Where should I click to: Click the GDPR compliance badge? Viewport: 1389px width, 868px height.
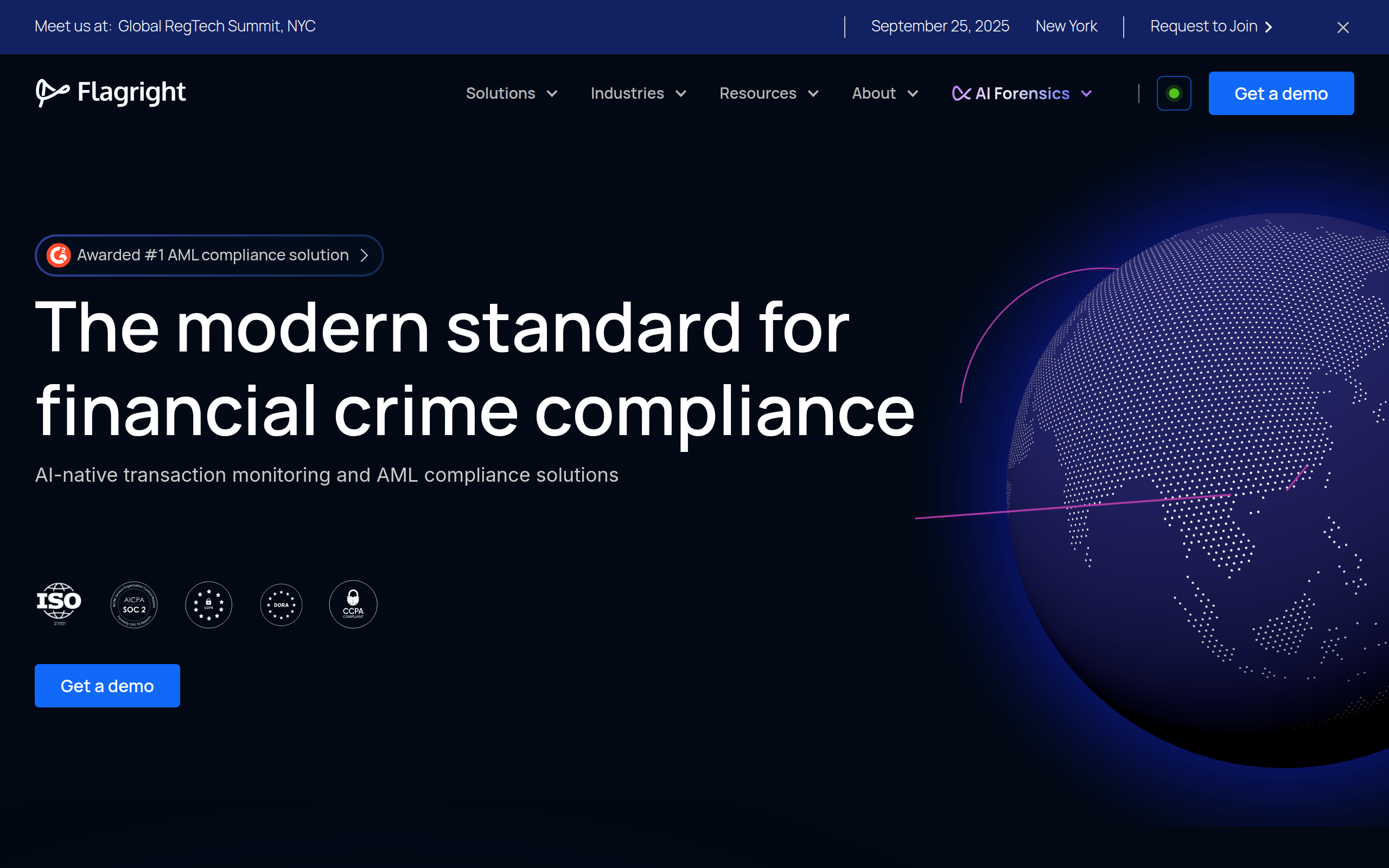coord(209,604)
